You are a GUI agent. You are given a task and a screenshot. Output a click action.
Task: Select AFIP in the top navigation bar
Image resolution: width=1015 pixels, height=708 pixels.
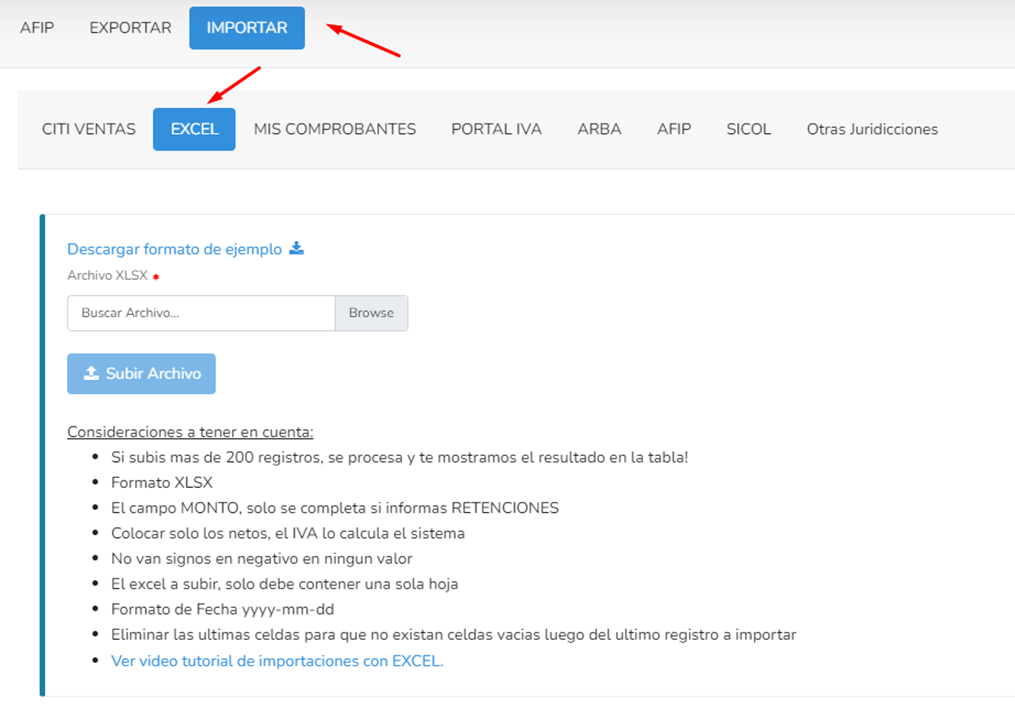click(x=37, y=28)
